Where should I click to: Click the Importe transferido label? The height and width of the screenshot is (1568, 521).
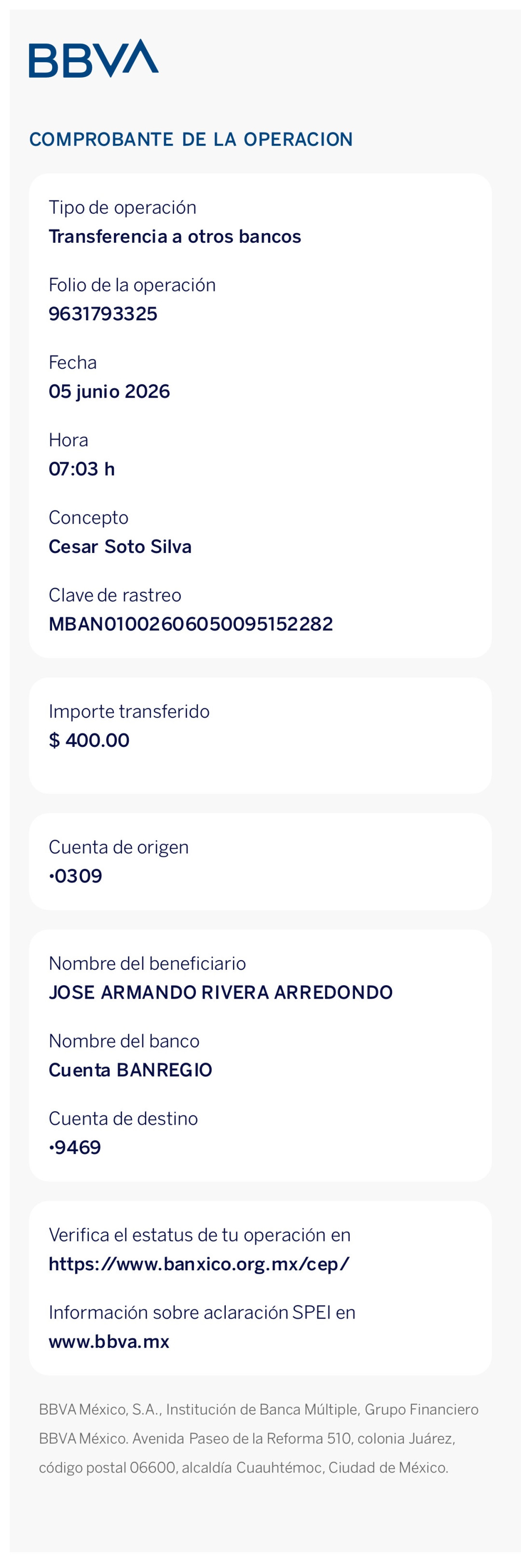pyautogui.click(x=129, y=712)
